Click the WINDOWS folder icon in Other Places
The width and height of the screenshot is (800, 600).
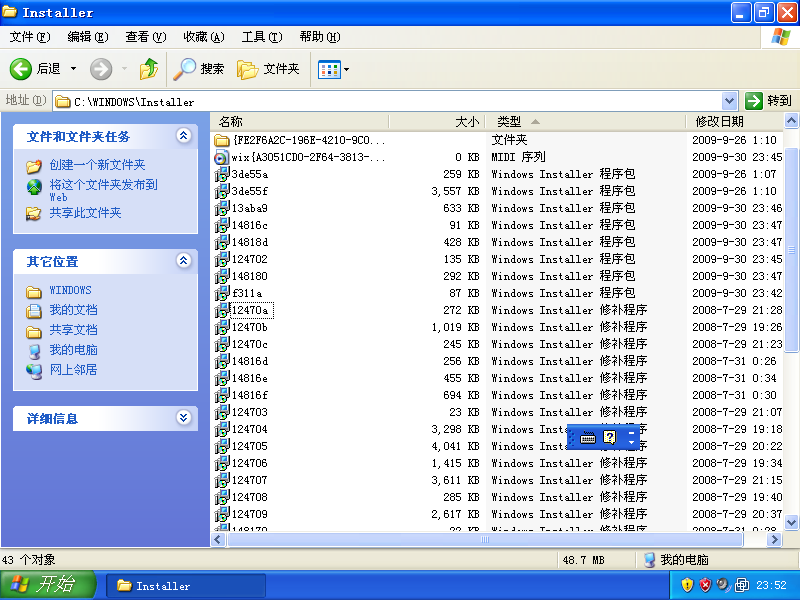34,291
